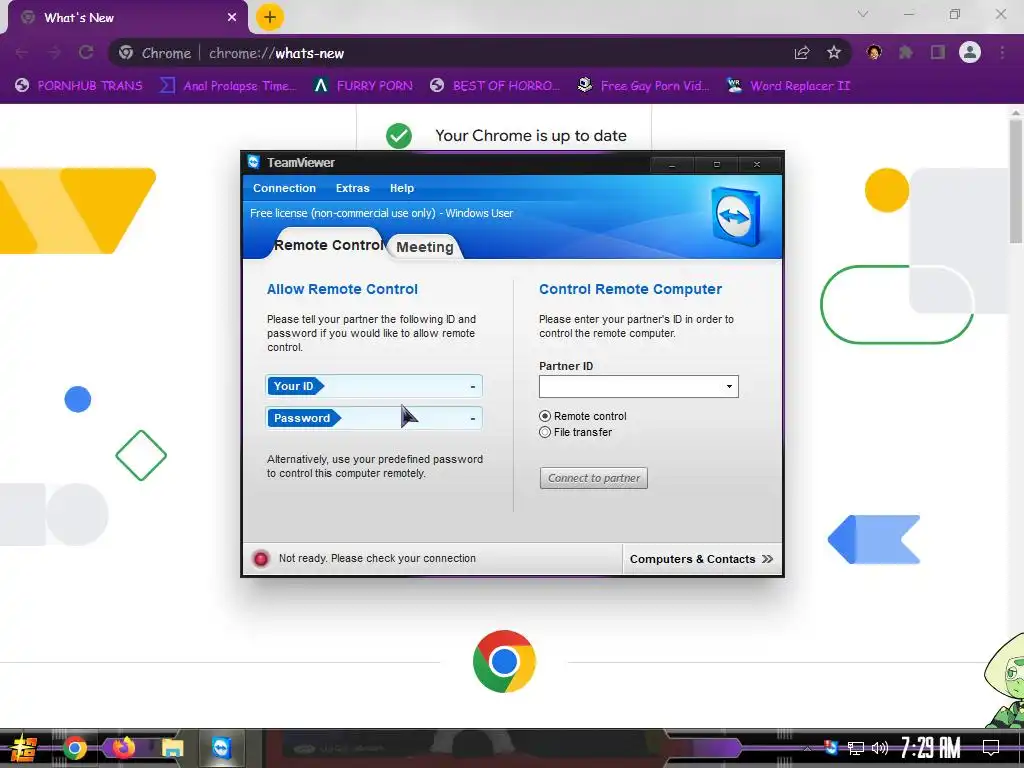Bookmark this page with the star icon

point(834,53)
